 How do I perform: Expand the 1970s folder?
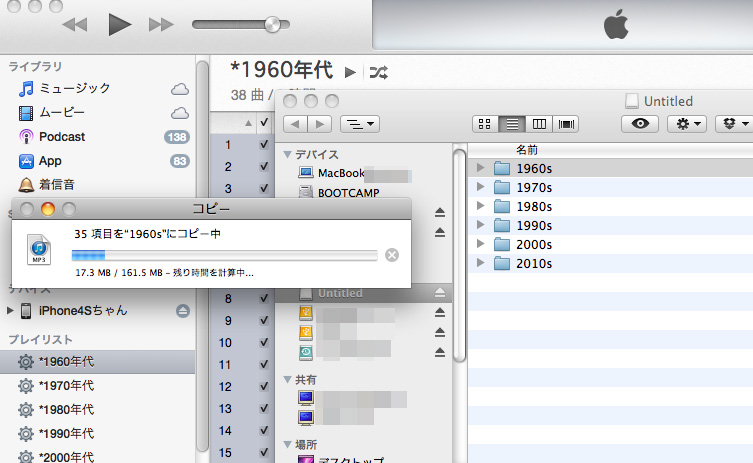[x=480, y=187]
